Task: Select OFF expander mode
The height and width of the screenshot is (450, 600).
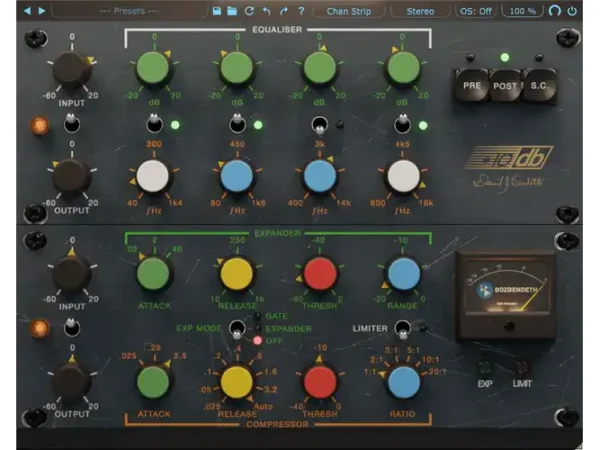Action: pyautogui.click(x=274, y=341)
